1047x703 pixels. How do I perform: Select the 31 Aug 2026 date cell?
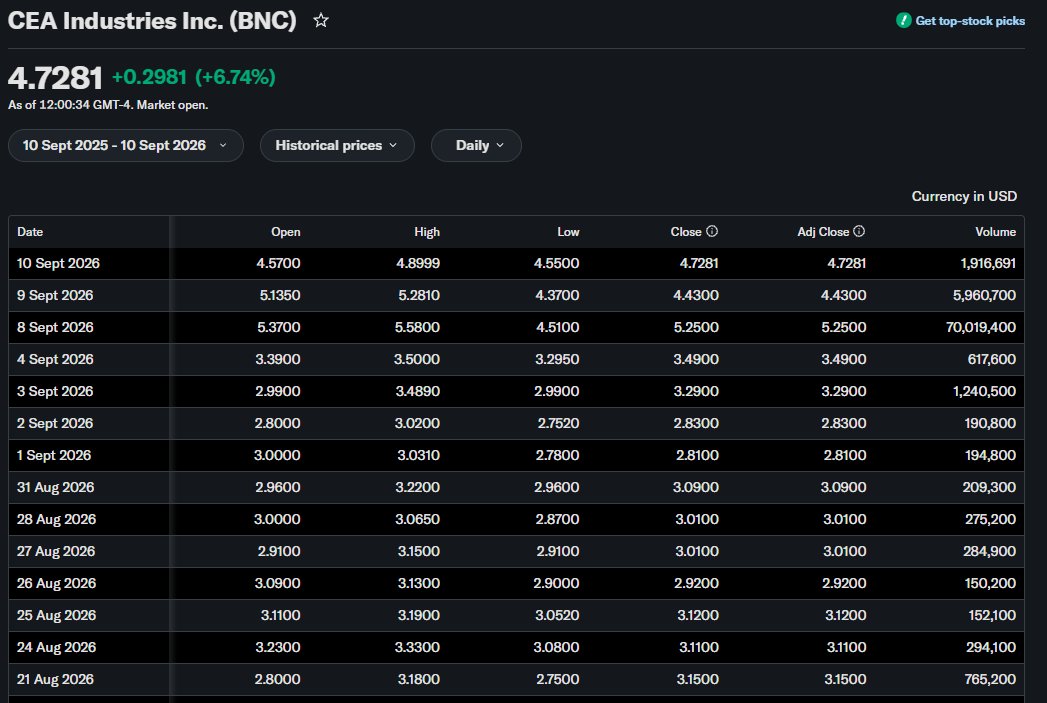click(55, 488)
